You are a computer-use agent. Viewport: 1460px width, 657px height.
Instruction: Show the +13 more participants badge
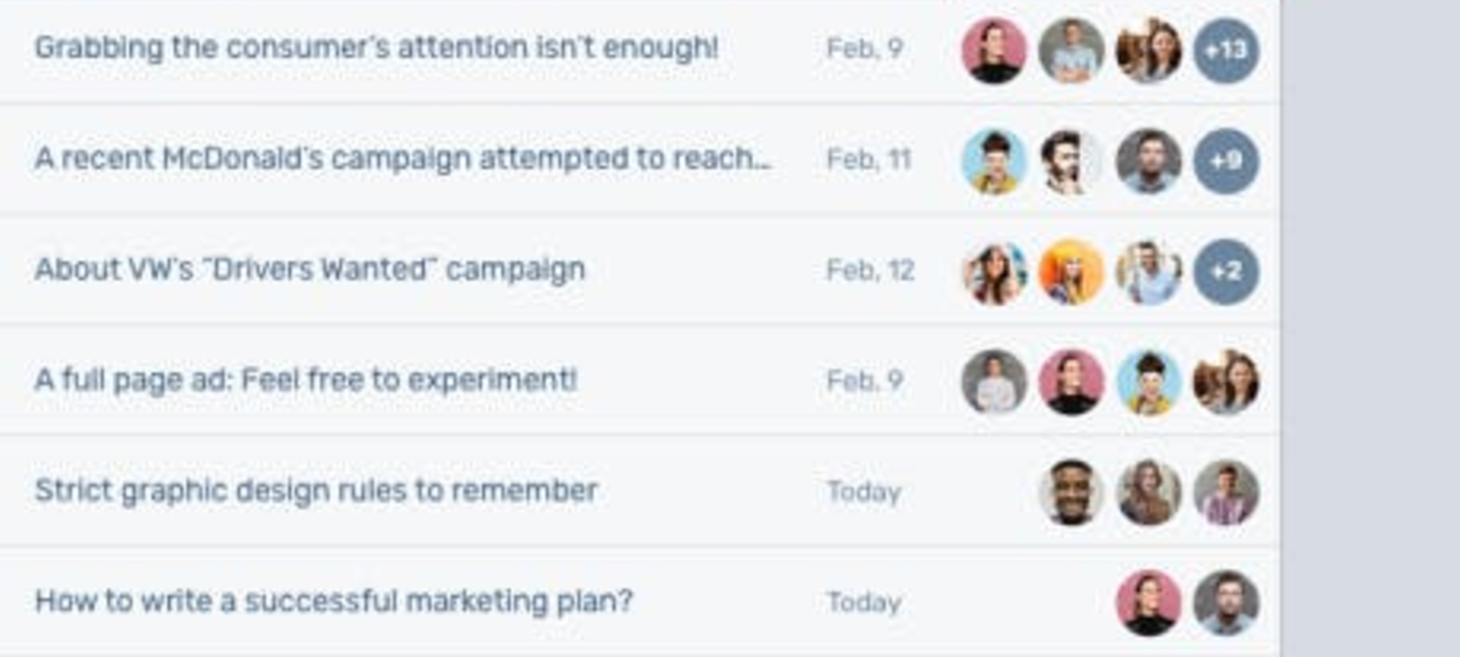point(1226,50)
